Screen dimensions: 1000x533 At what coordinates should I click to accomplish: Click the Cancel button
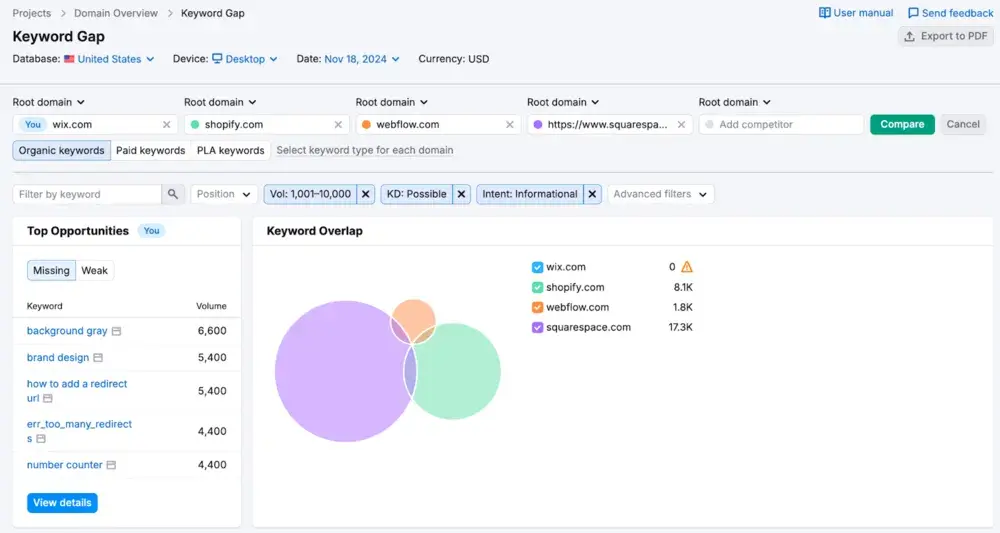(963, 124)
